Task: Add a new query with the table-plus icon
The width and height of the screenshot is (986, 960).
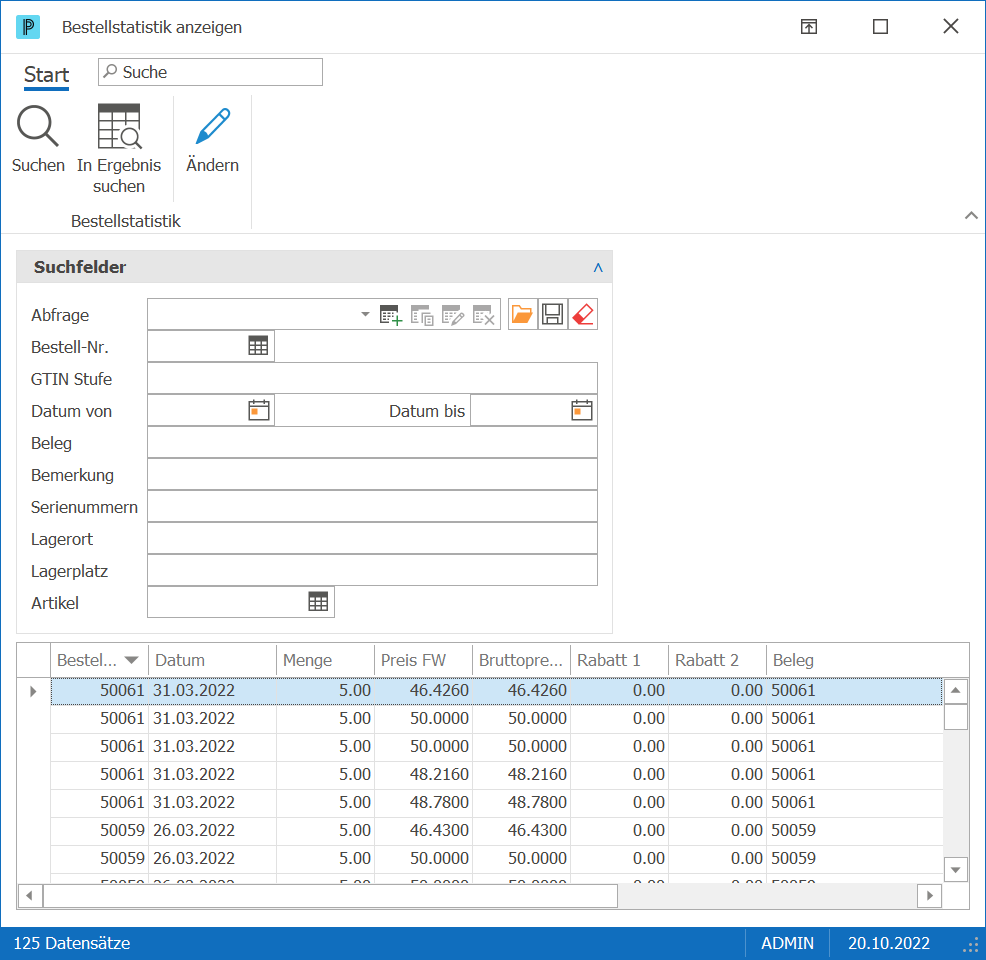Action: pos(391,314)
